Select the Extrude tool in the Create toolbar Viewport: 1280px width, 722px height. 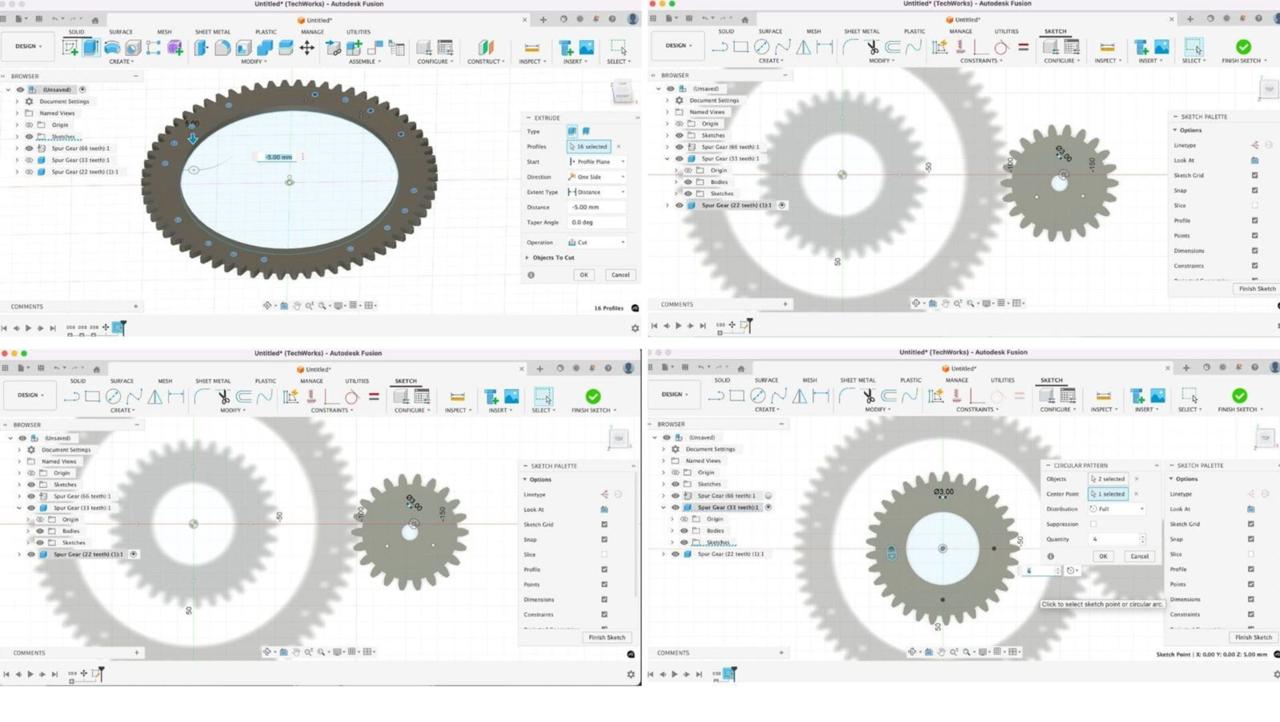[x=91, y=47]
